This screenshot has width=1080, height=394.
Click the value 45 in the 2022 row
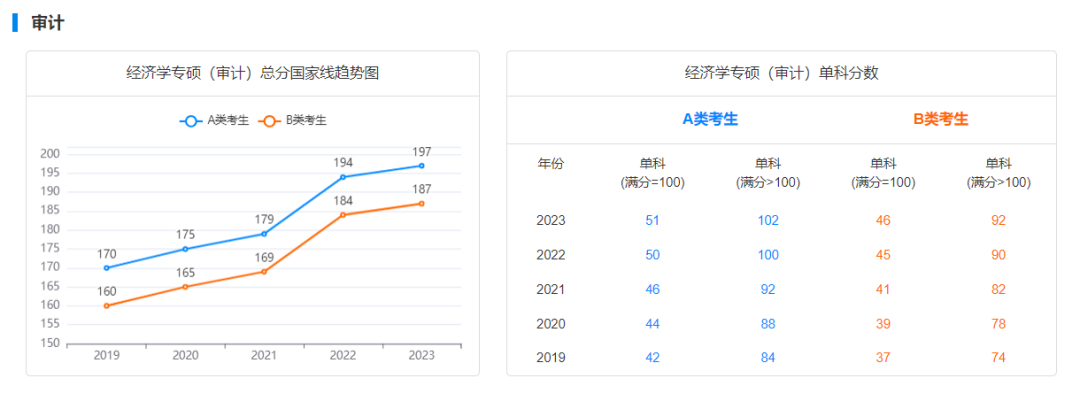point(883,255)
